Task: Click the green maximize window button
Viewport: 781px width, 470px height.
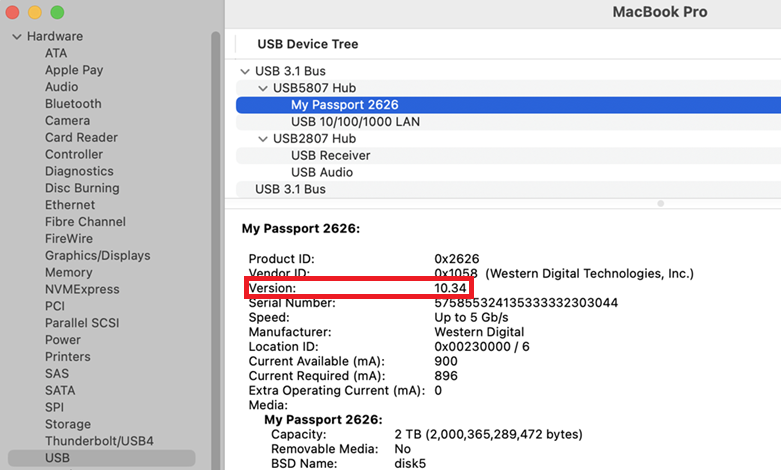Action: [x=57, y=12]
